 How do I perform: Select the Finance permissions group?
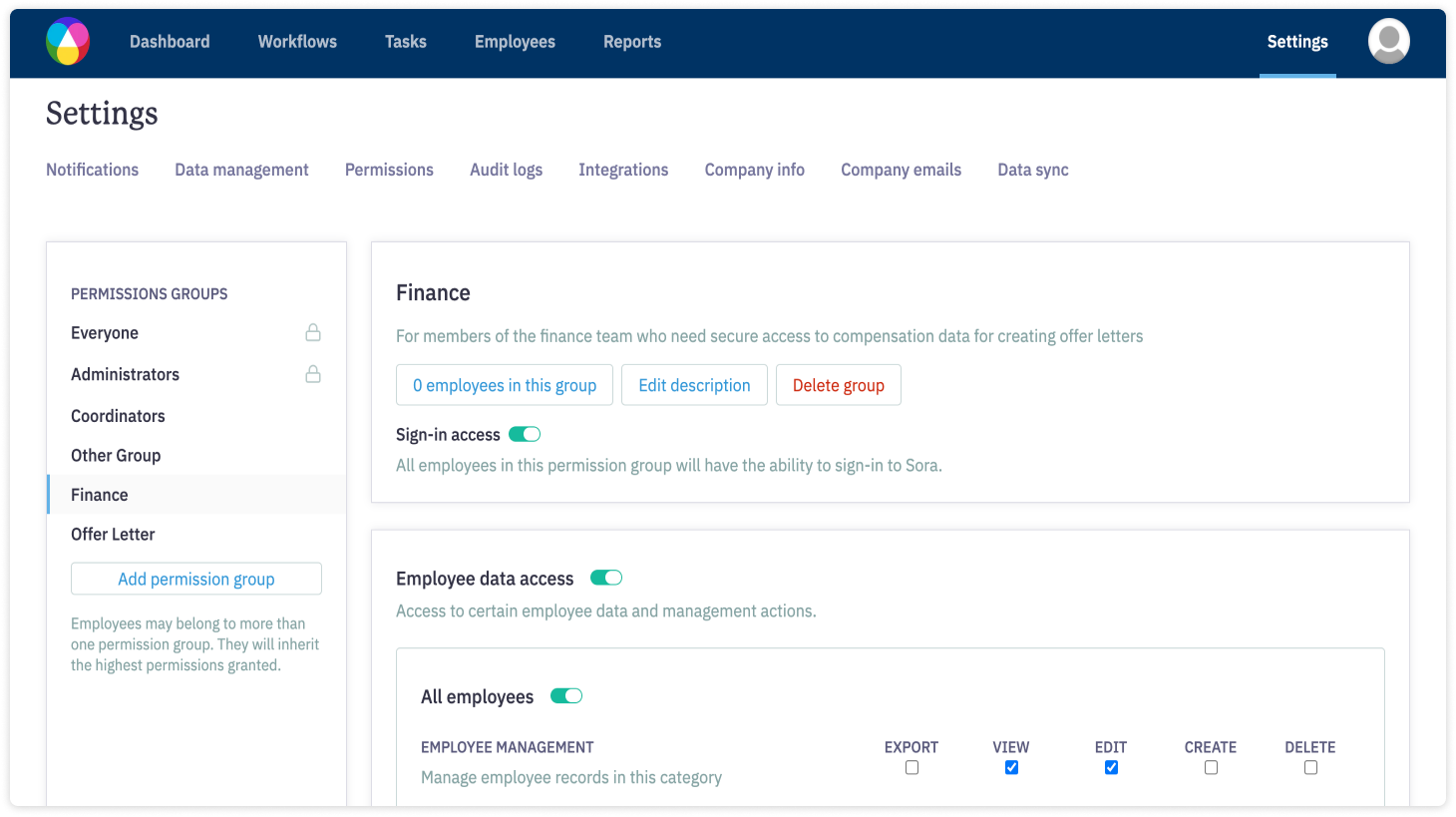click(196, 495)
